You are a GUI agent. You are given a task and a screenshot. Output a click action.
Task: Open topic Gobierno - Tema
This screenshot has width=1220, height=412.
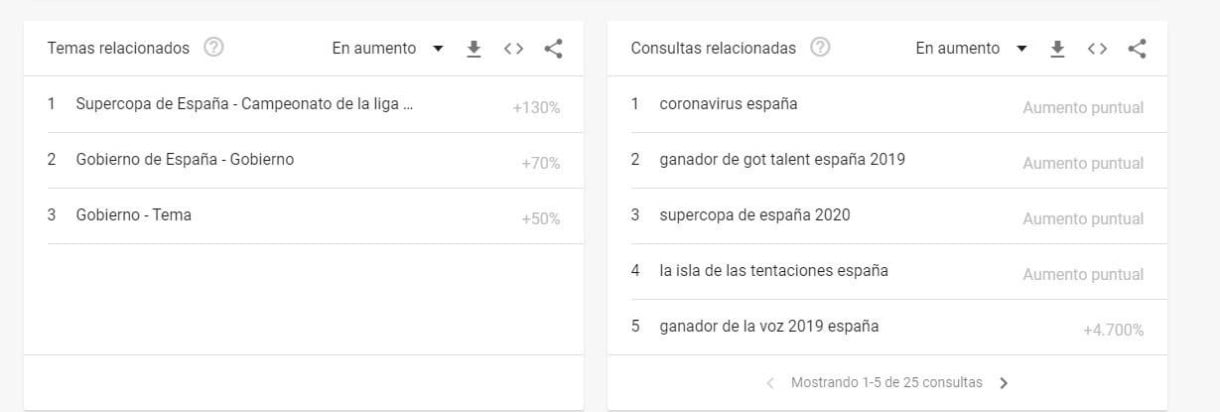point(134,215)
